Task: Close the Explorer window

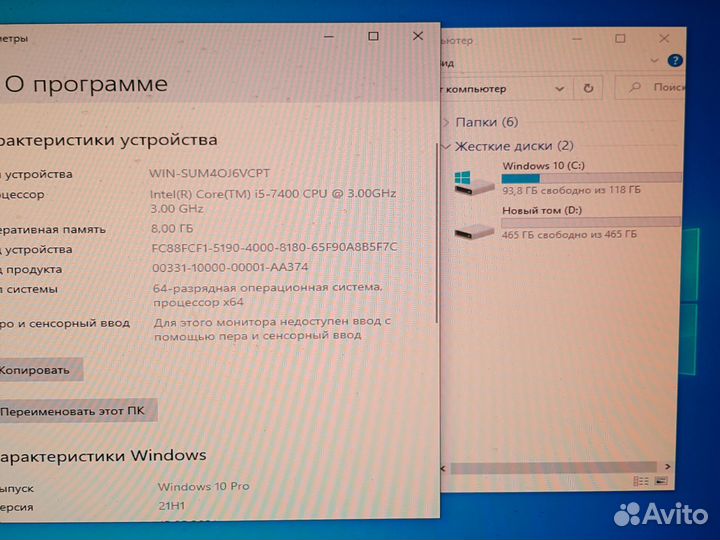Action: point(664,39)
